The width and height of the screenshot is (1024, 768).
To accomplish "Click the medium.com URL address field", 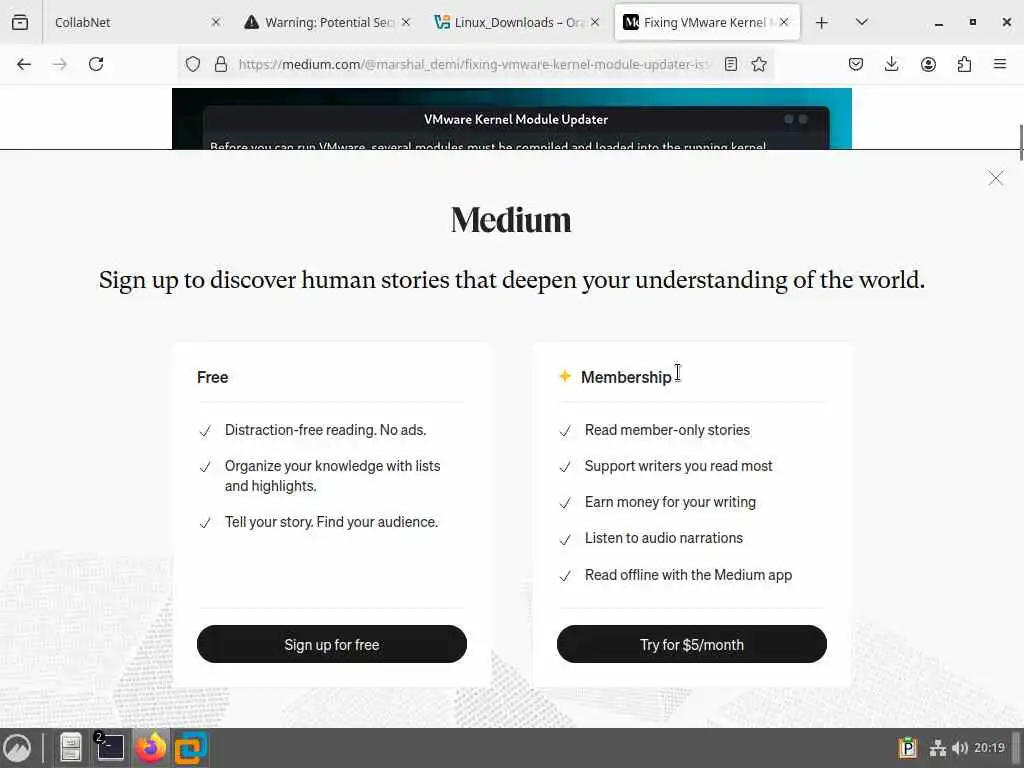I will (473, 64).
